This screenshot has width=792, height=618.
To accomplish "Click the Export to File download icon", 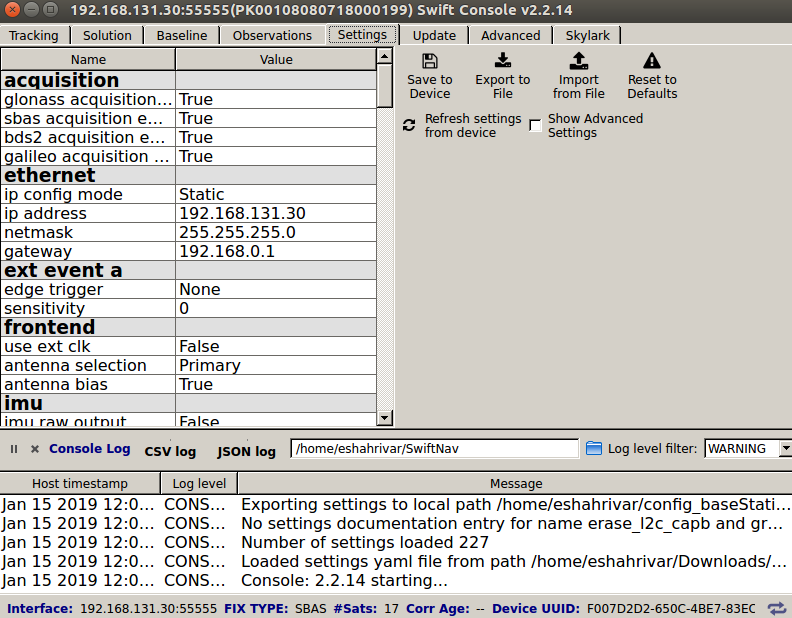I will click(x=502, y=61).
